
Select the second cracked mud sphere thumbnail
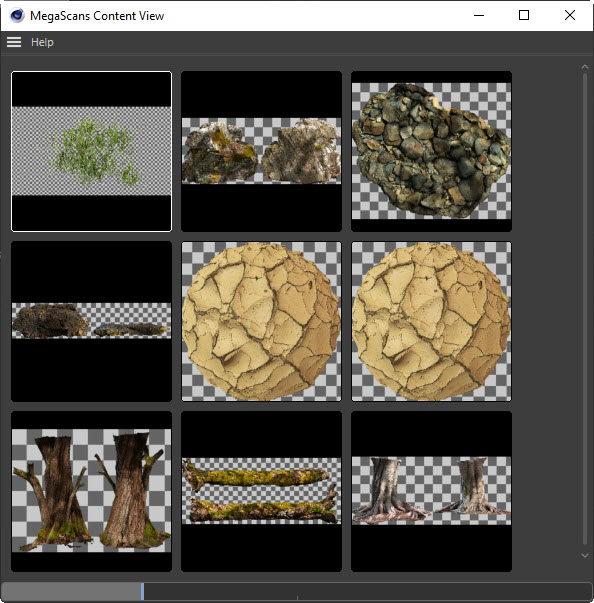pyautogui.click(x=431, y=321)
